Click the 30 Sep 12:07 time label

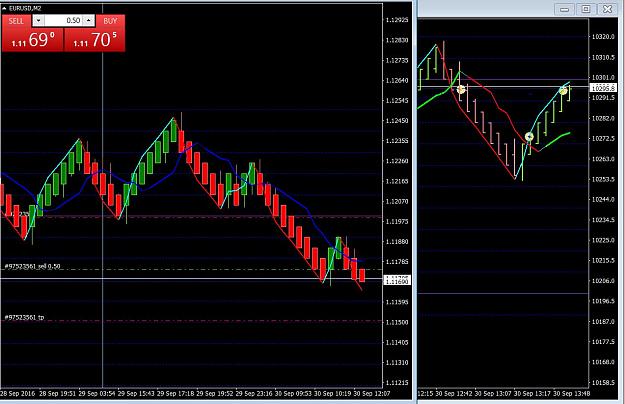[x=372, y=393]
